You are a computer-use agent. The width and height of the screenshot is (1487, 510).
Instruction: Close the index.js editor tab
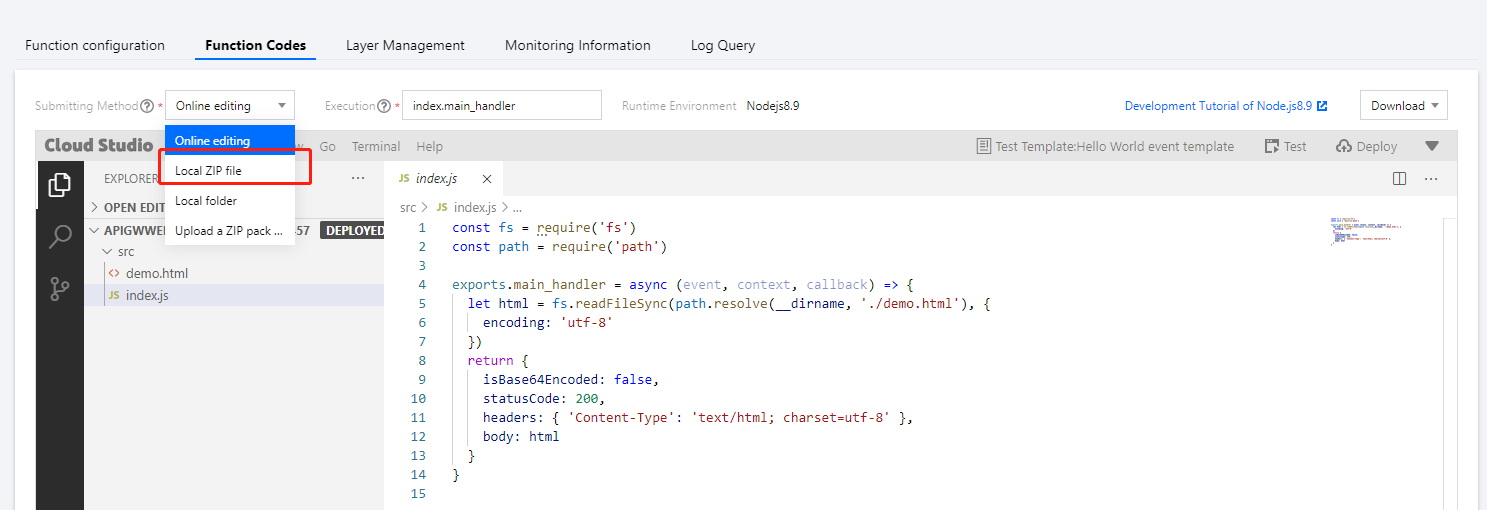click(487, 179)
